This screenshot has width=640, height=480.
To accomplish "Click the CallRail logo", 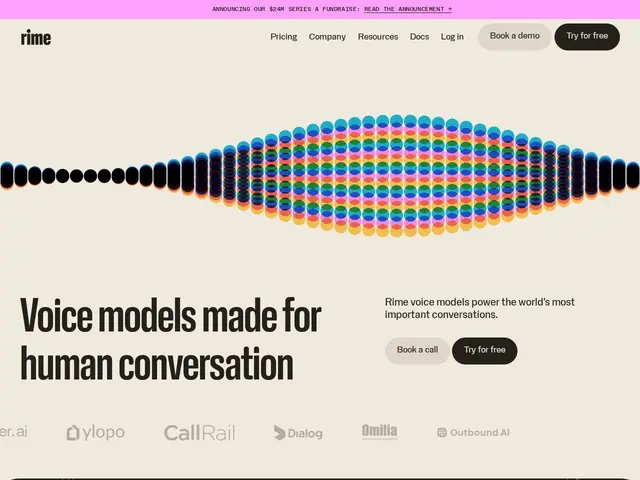I will pyautogui.click(x=200, y=433).
